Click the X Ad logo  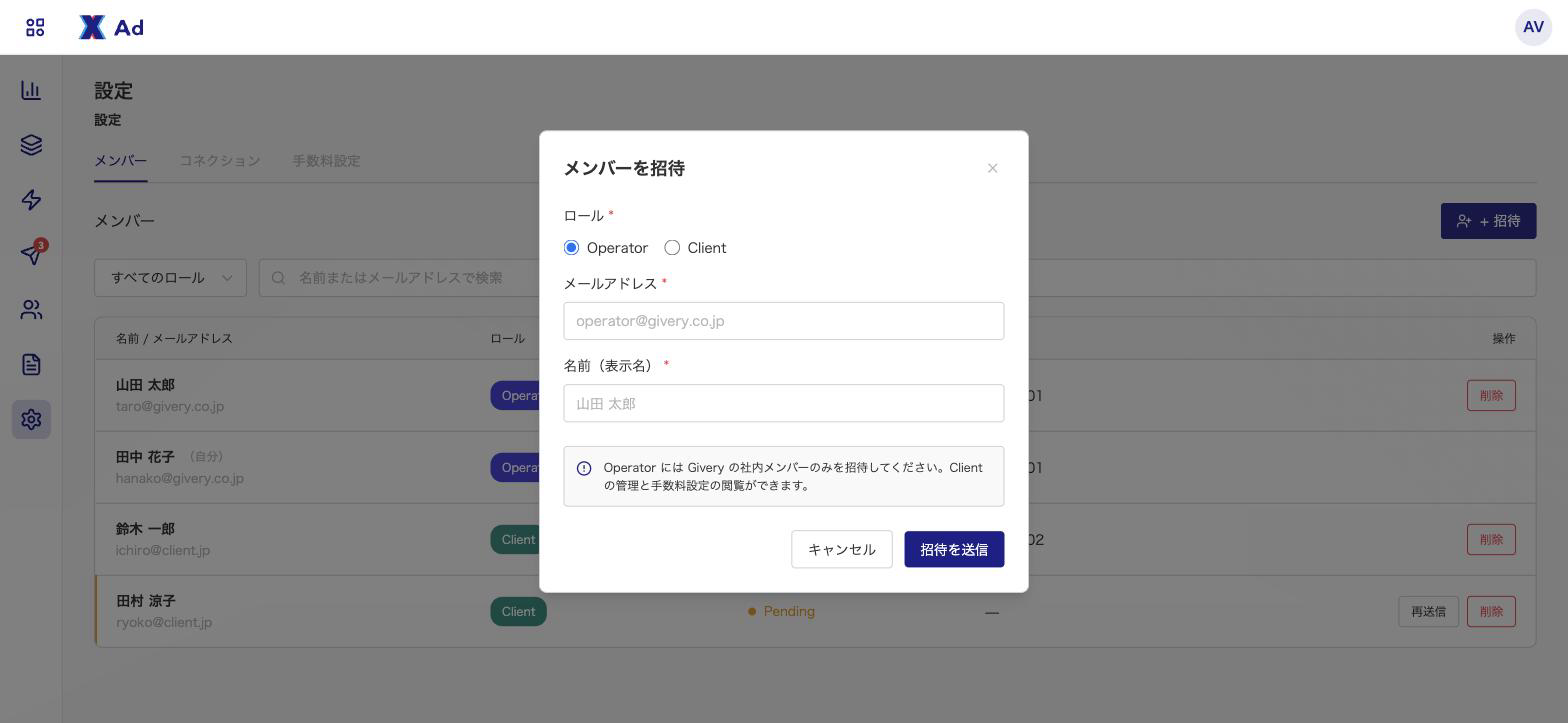coord(111,27)
